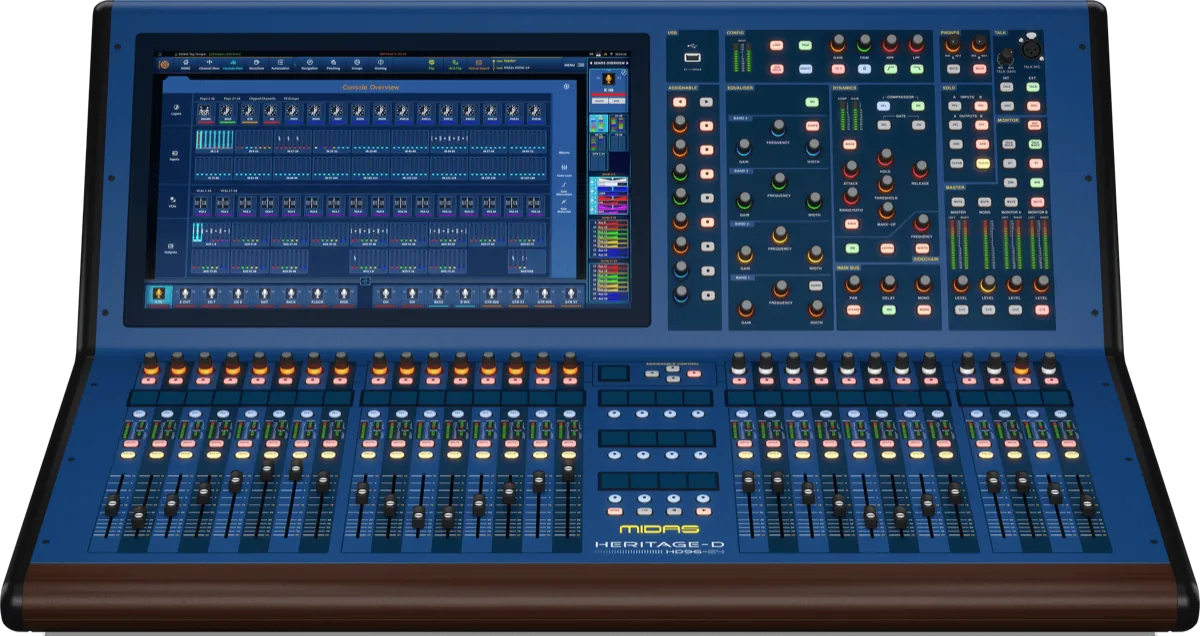Tap the Gain Reduction icon on the right of the overview
The width and height of the screenshot is (1200, 636).
(564, 206)
